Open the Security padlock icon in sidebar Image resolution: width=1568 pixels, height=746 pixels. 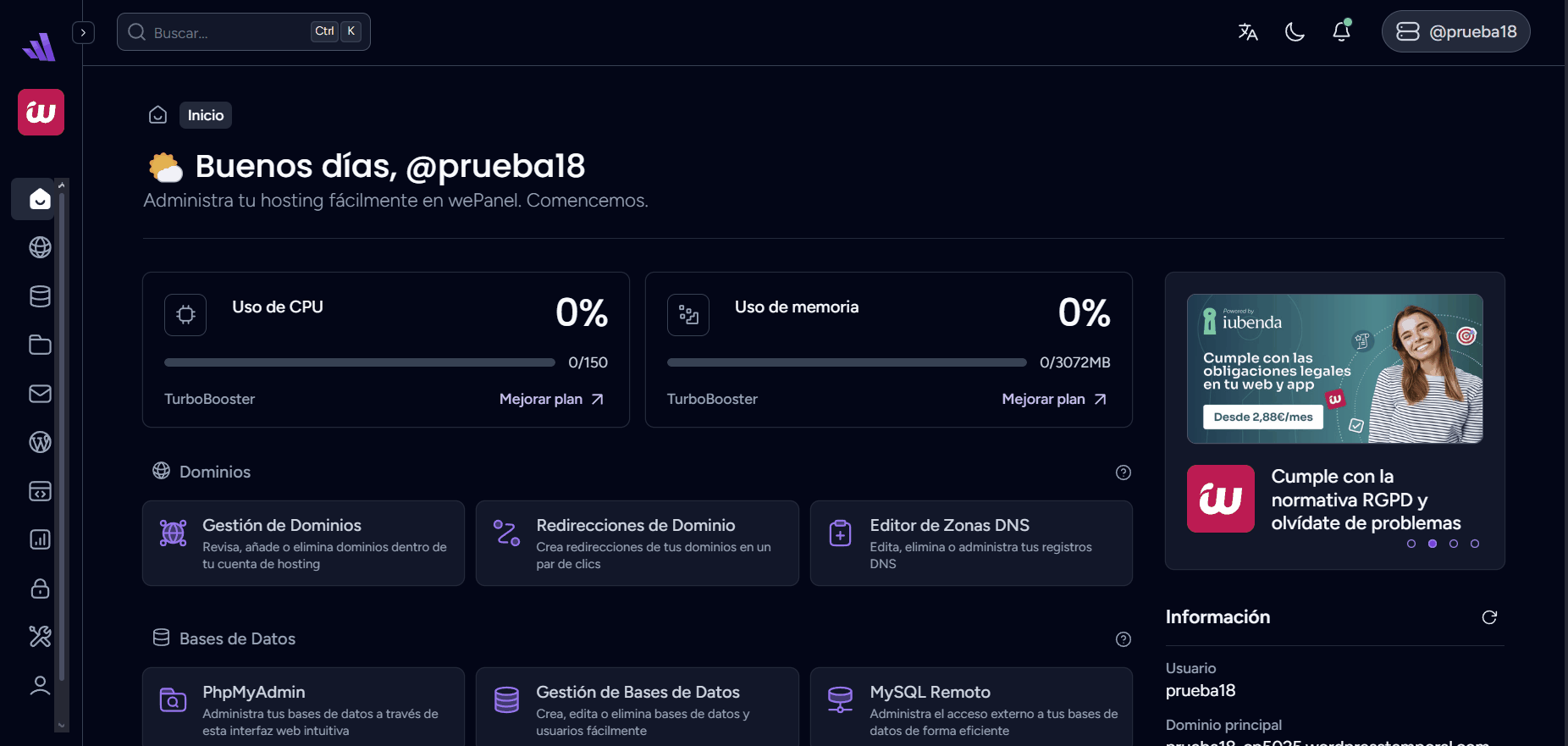(40, 589)
